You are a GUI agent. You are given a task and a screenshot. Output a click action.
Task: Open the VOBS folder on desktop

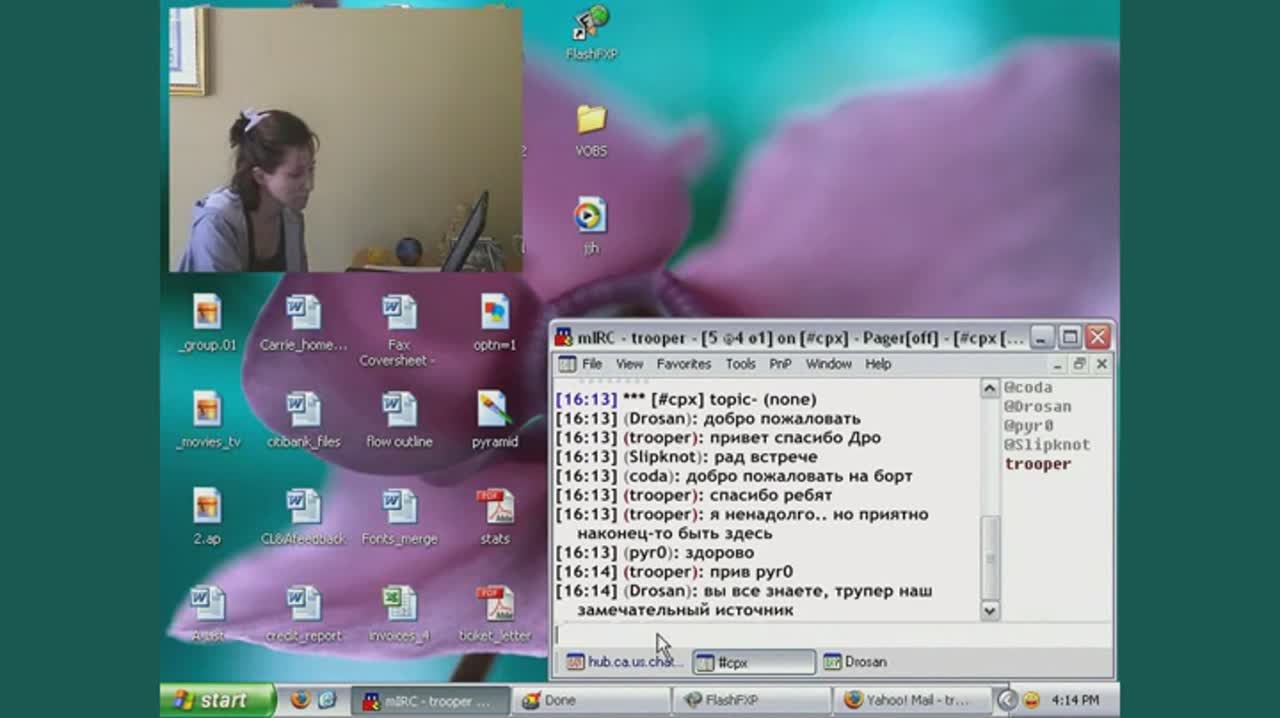click(591, 122)
